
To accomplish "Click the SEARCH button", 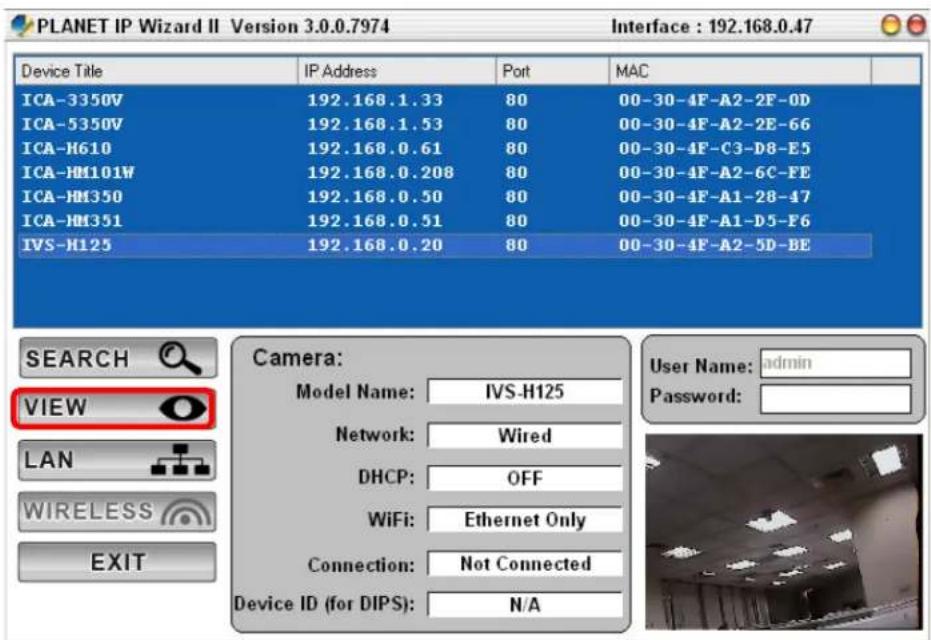I will 118,358.
